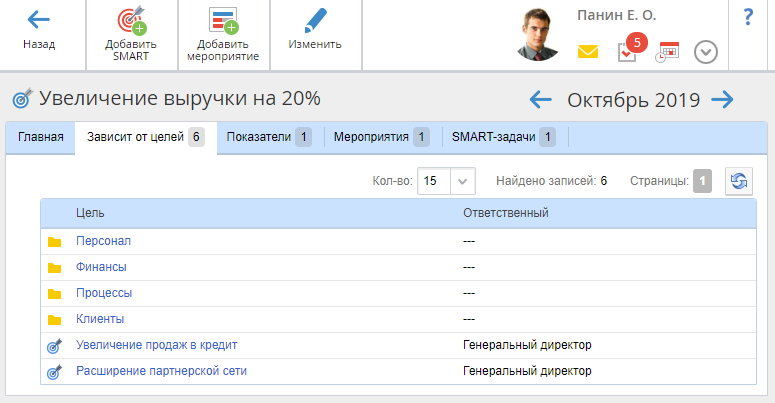This screenshot has height=403, width=775.
Task: Switch to the Главная tab
Action: [40, 137]
